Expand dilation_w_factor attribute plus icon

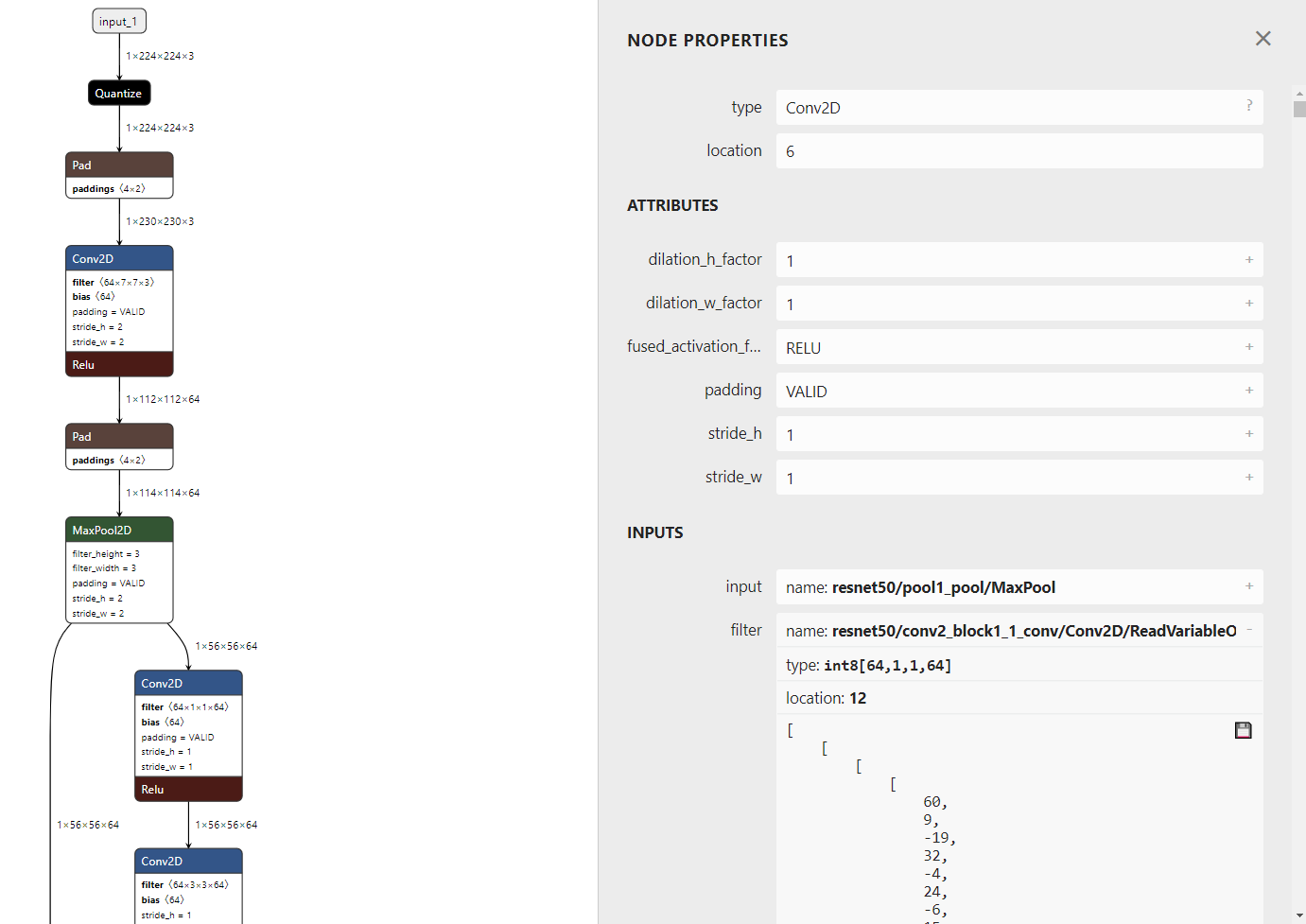coord(1248,304)
